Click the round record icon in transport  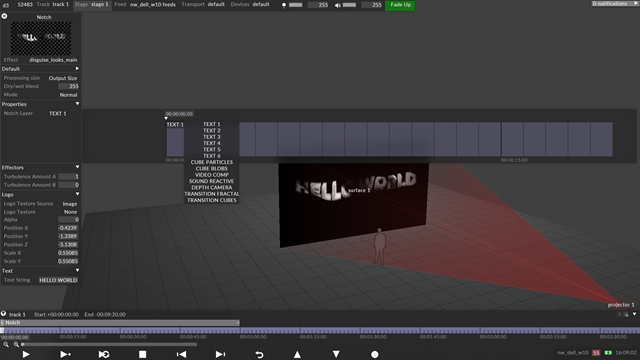tap(375, 354)
